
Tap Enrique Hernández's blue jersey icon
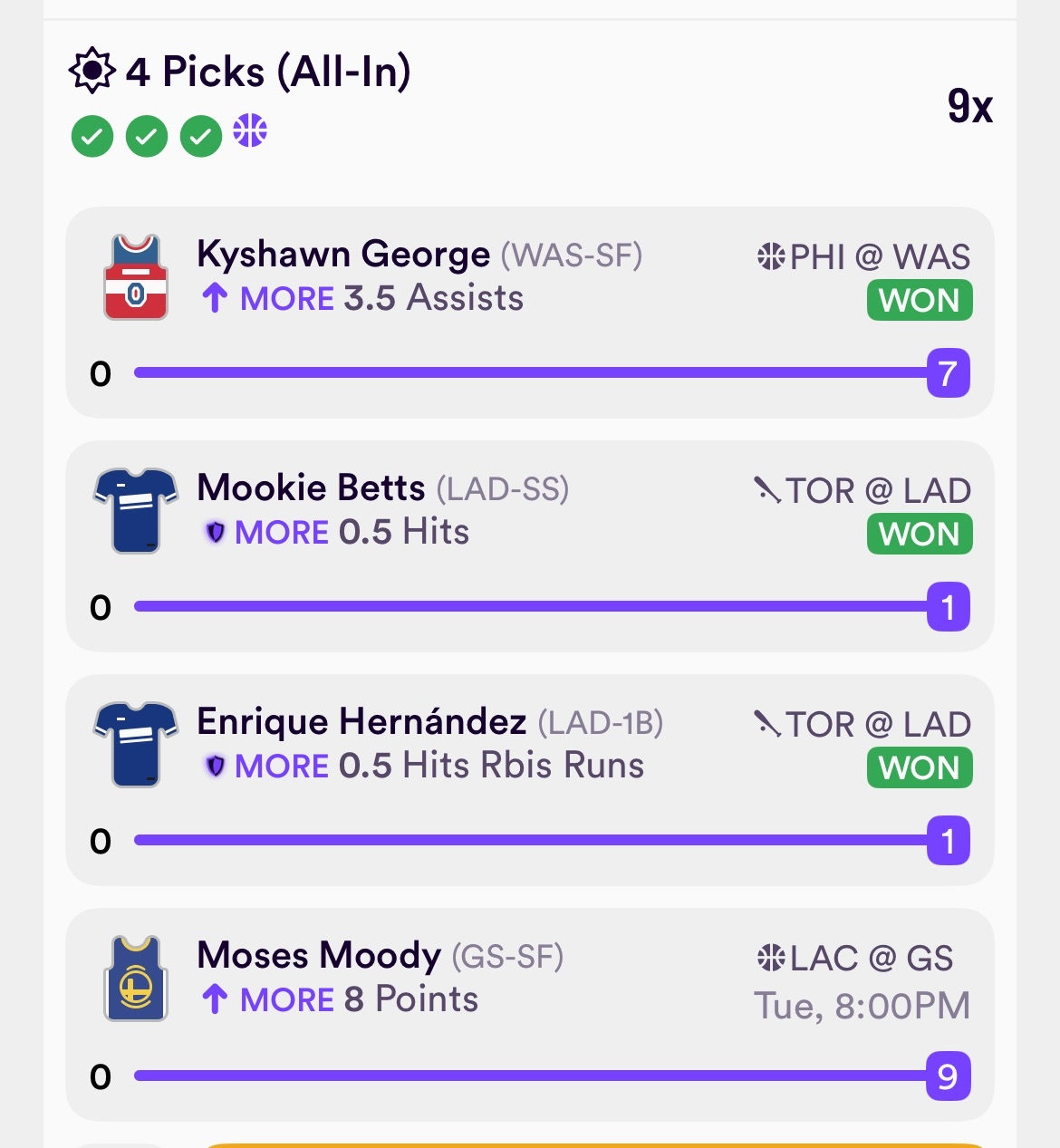click(x=136, y=744)
